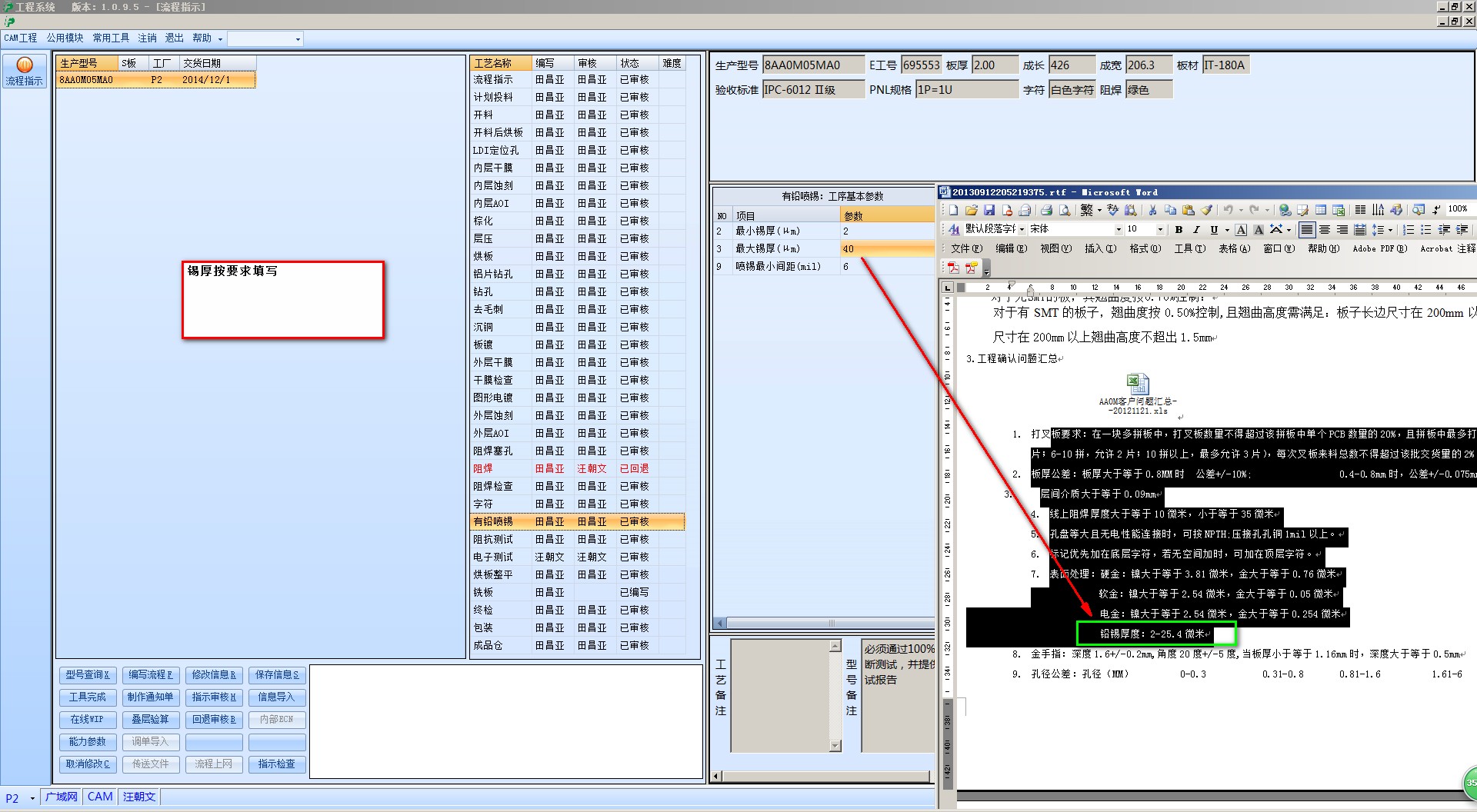Create a new blank document in Word
The height and width of the screenshot is (812, 1477).
tap(953, 210)
